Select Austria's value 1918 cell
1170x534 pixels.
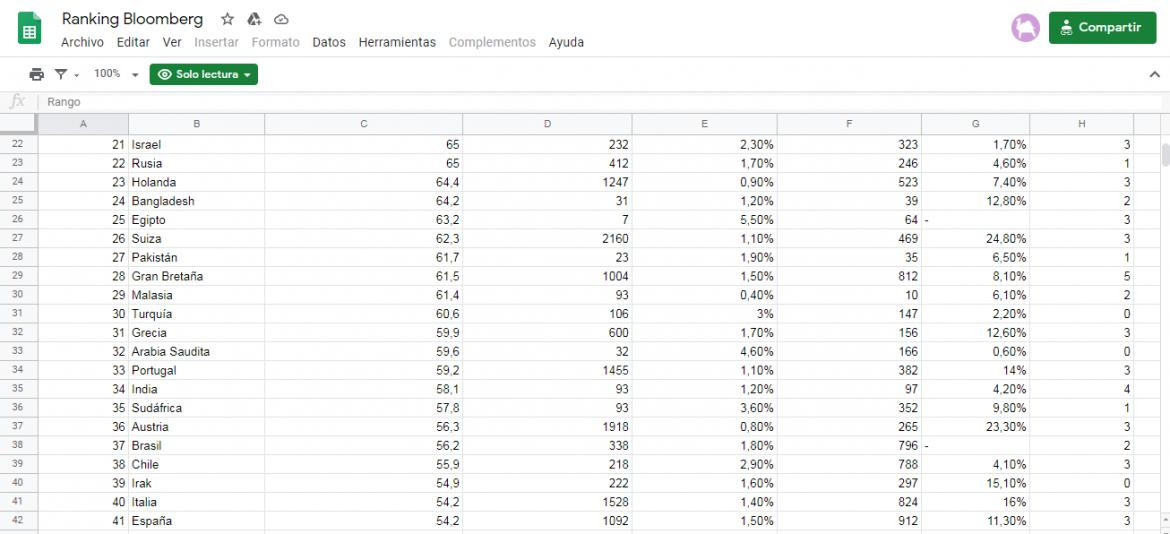click(x=547, y=427)
